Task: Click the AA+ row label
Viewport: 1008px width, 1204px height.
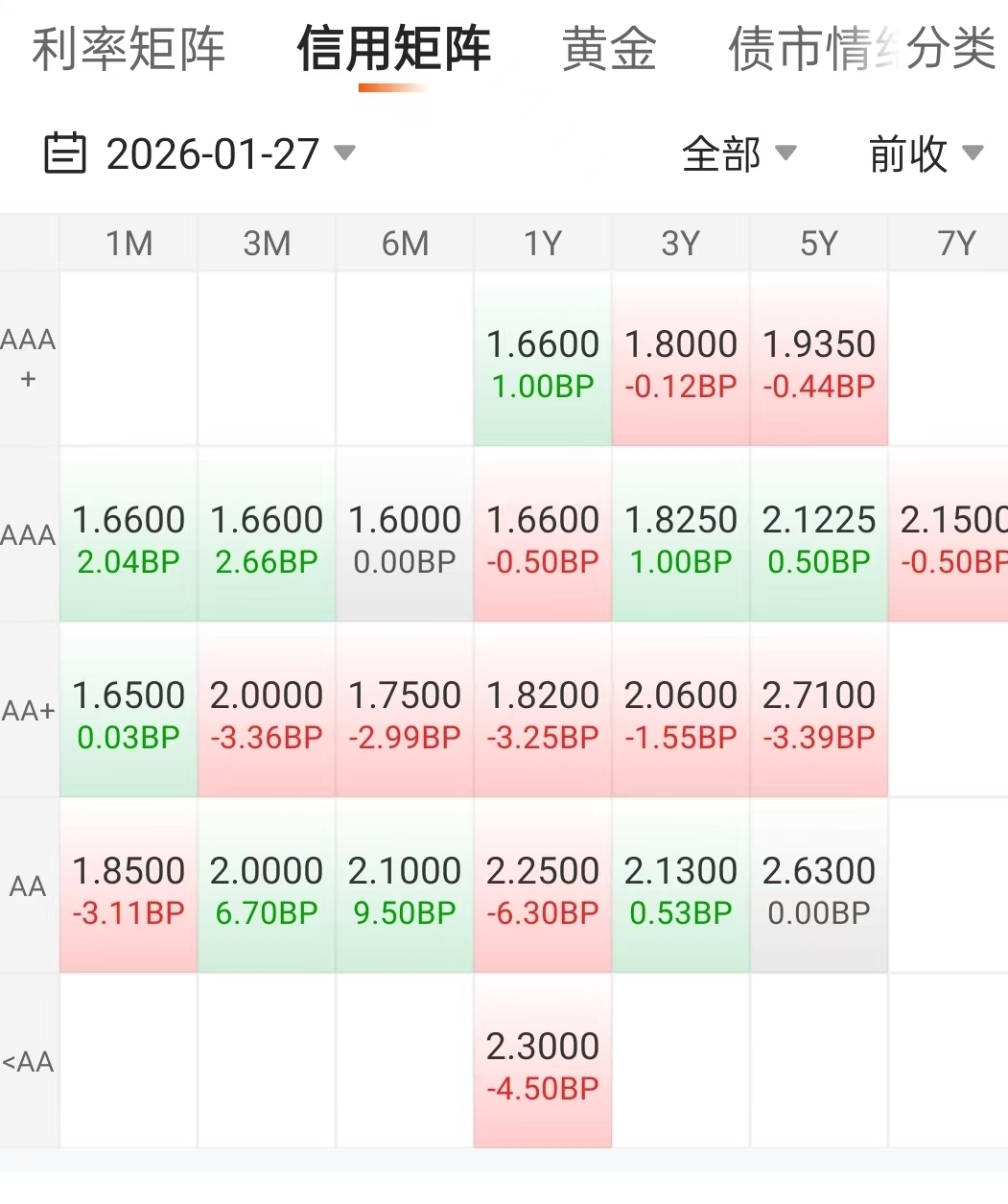Action: point(29,710)
